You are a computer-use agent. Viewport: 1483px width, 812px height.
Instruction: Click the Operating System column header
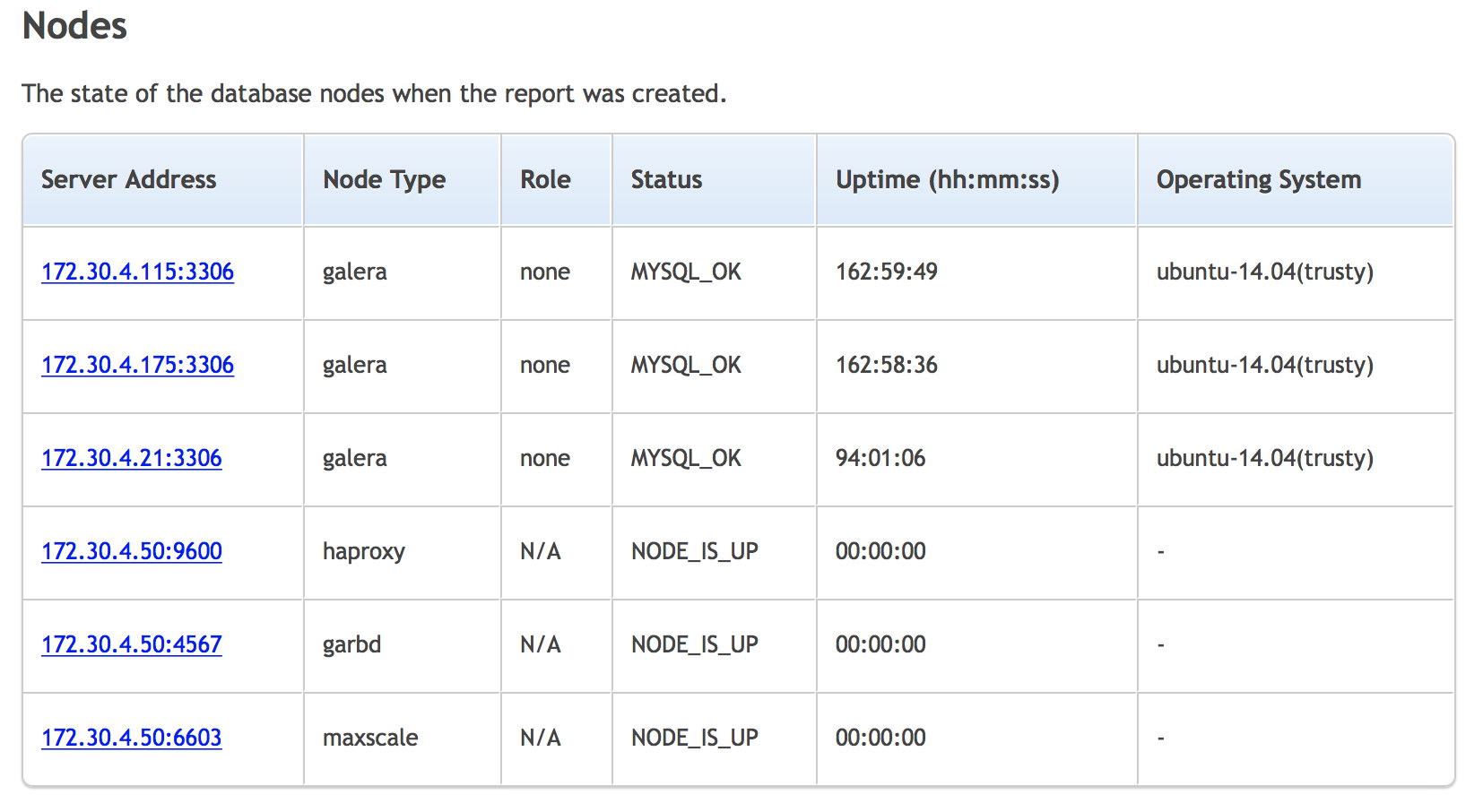pyautogui.click(x=1258, y=180)
